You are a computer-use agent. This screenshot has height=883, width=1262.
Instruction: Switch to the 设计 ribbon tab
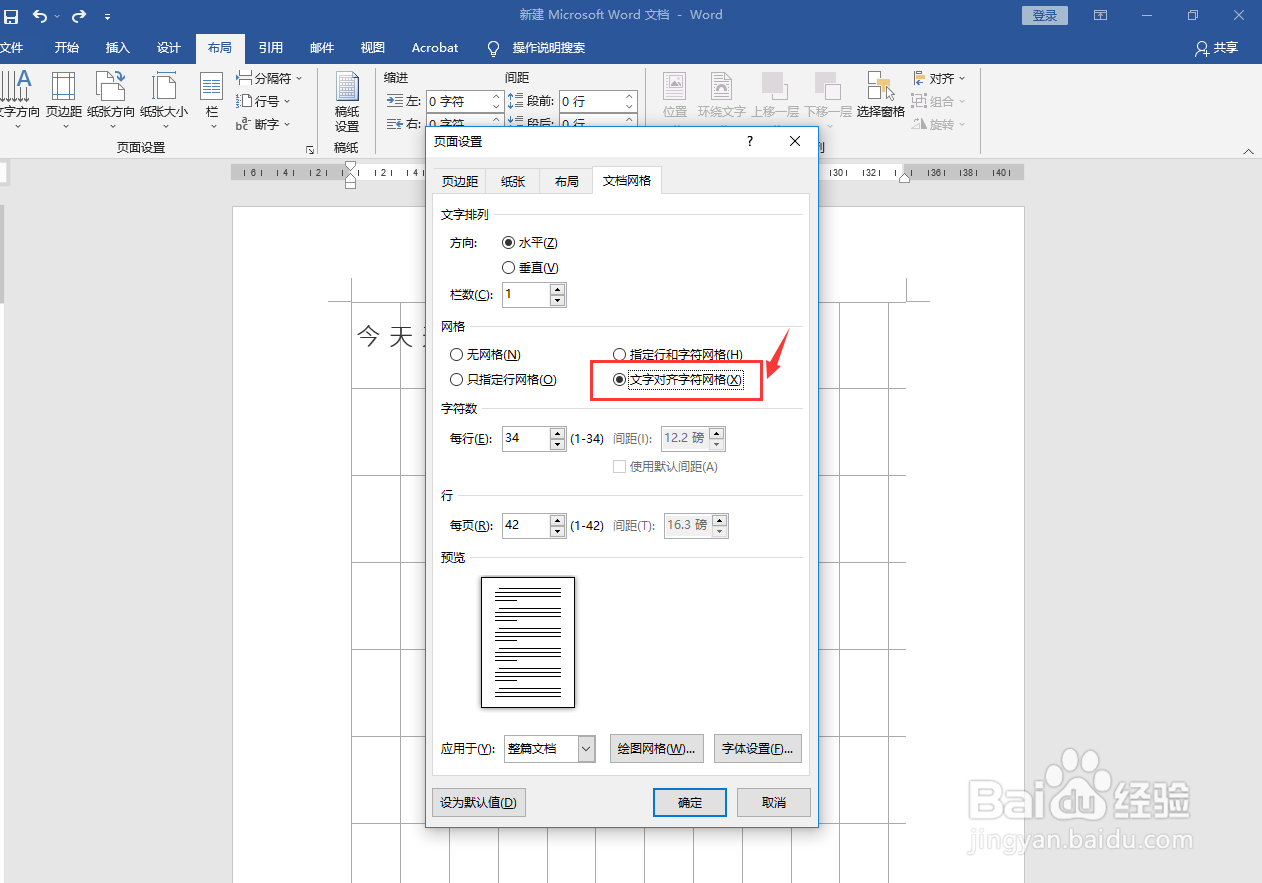pyautogui.click(x=169, y=48)
